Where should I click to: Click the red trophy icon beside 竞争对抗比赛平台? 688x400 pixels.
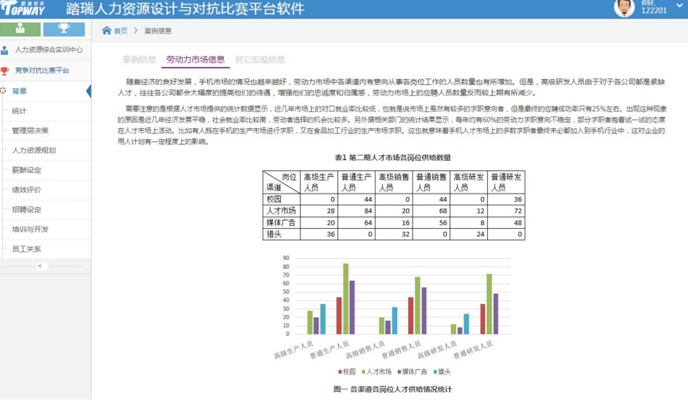[6, 71]
